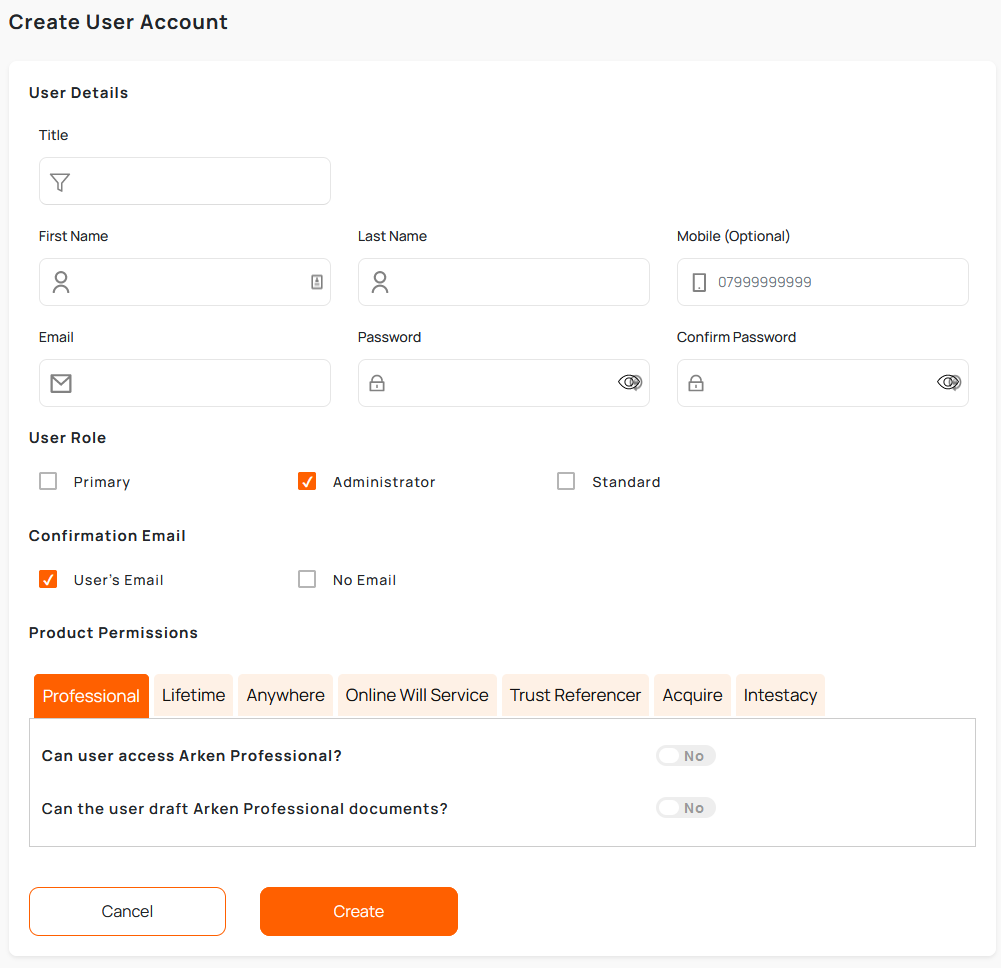This screenshot has height=968, width=1001.
Task: Uncheck the Administrator role checkbox
Action: (x=307, y=481)
